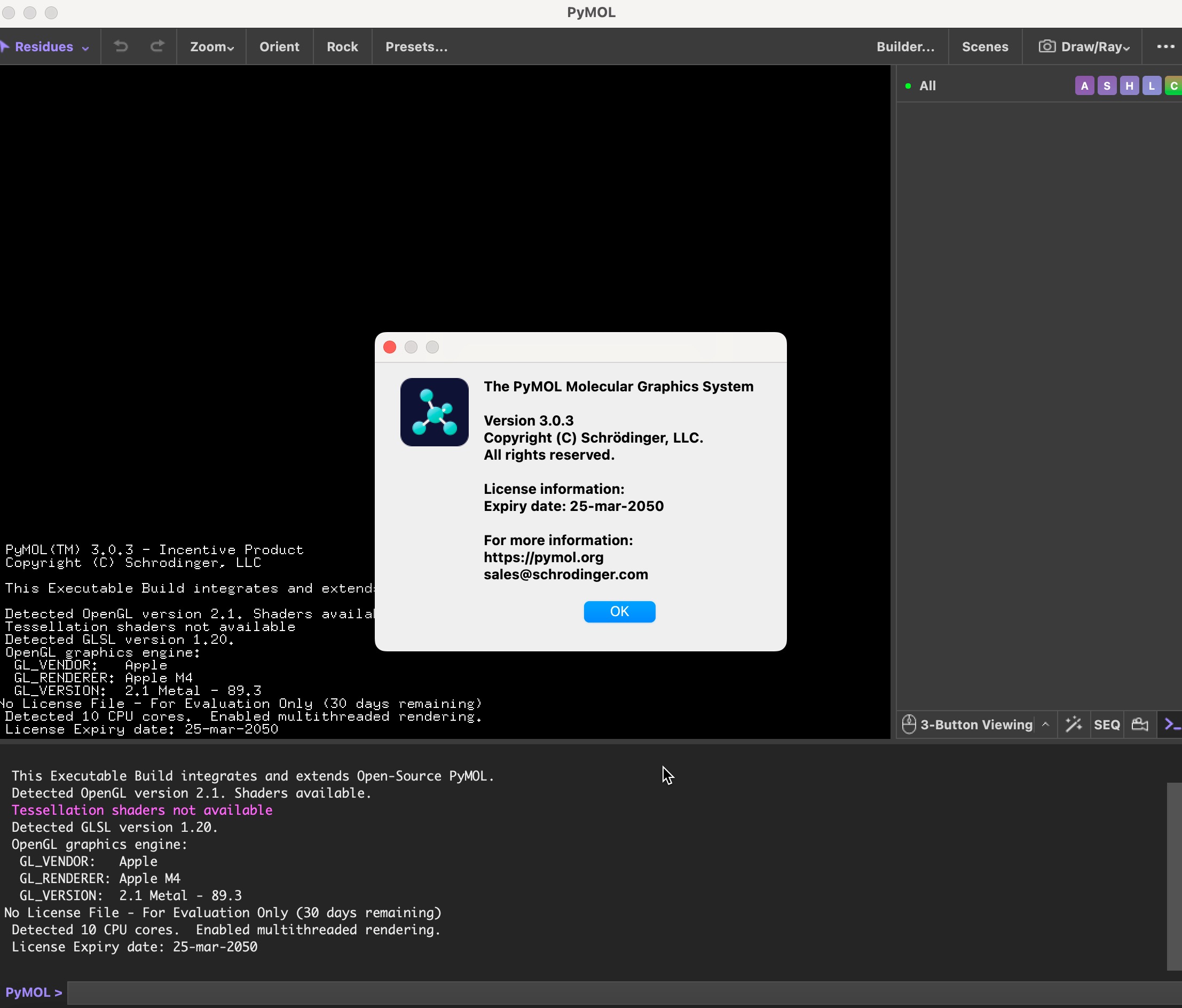Click OK in the About dialog
1182x1008 pixels.
click(619, 611)
